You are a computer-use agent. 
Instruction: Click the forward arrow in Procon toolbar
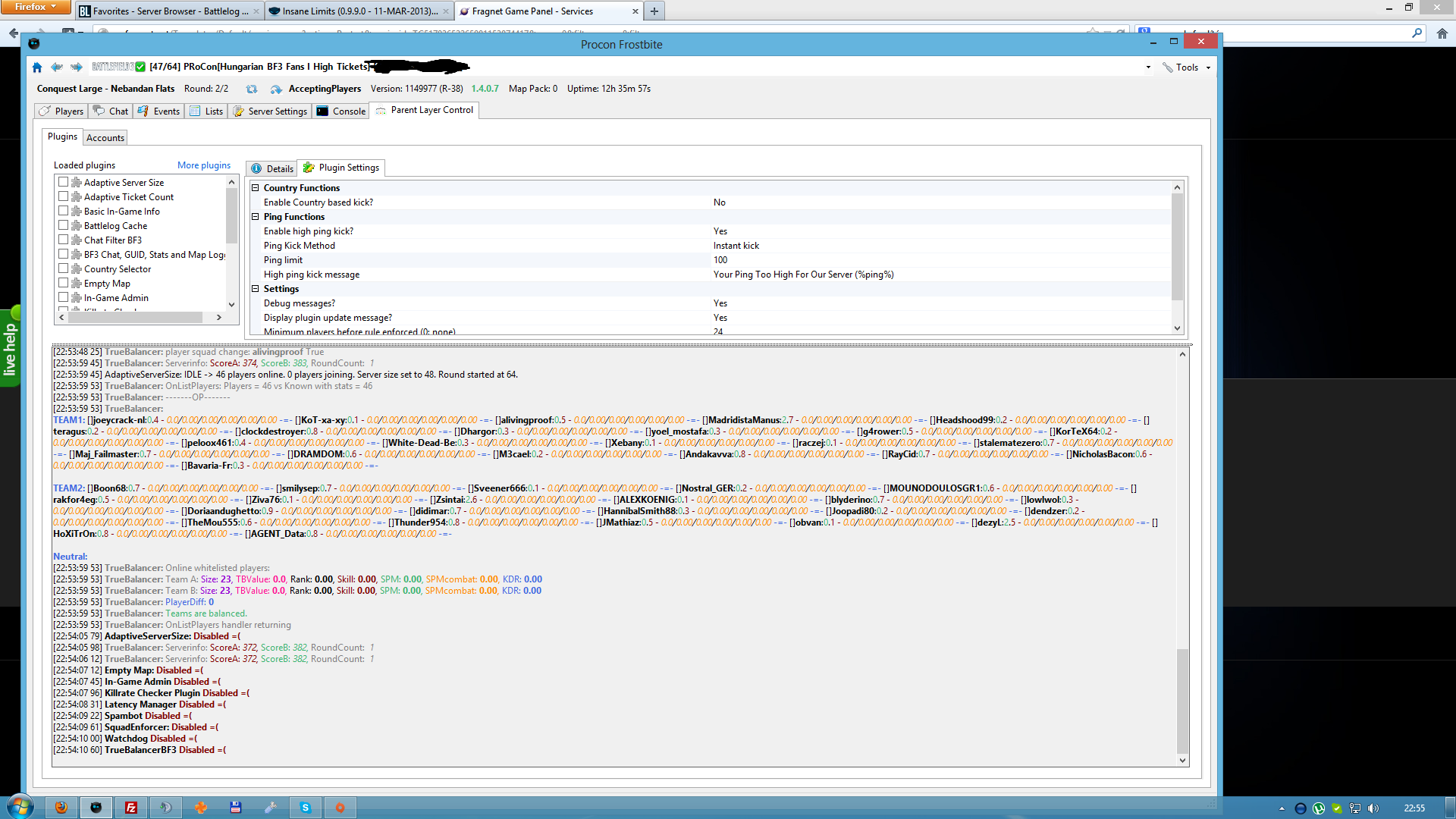click(x=77, y=67)
